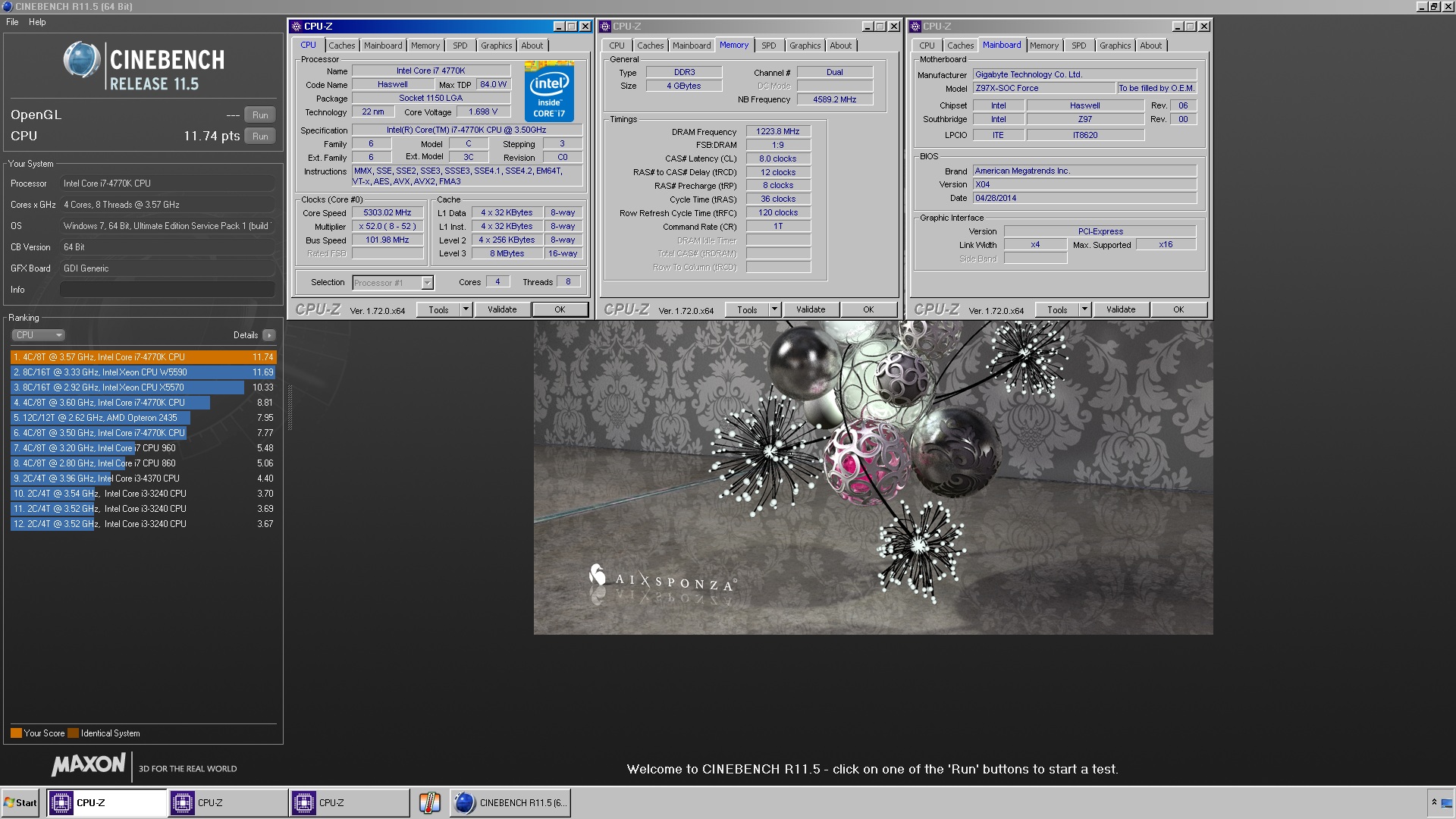Activate first CPU-Z taskbar button
This screenshot has height=819, width=1456.
(107, 802)
